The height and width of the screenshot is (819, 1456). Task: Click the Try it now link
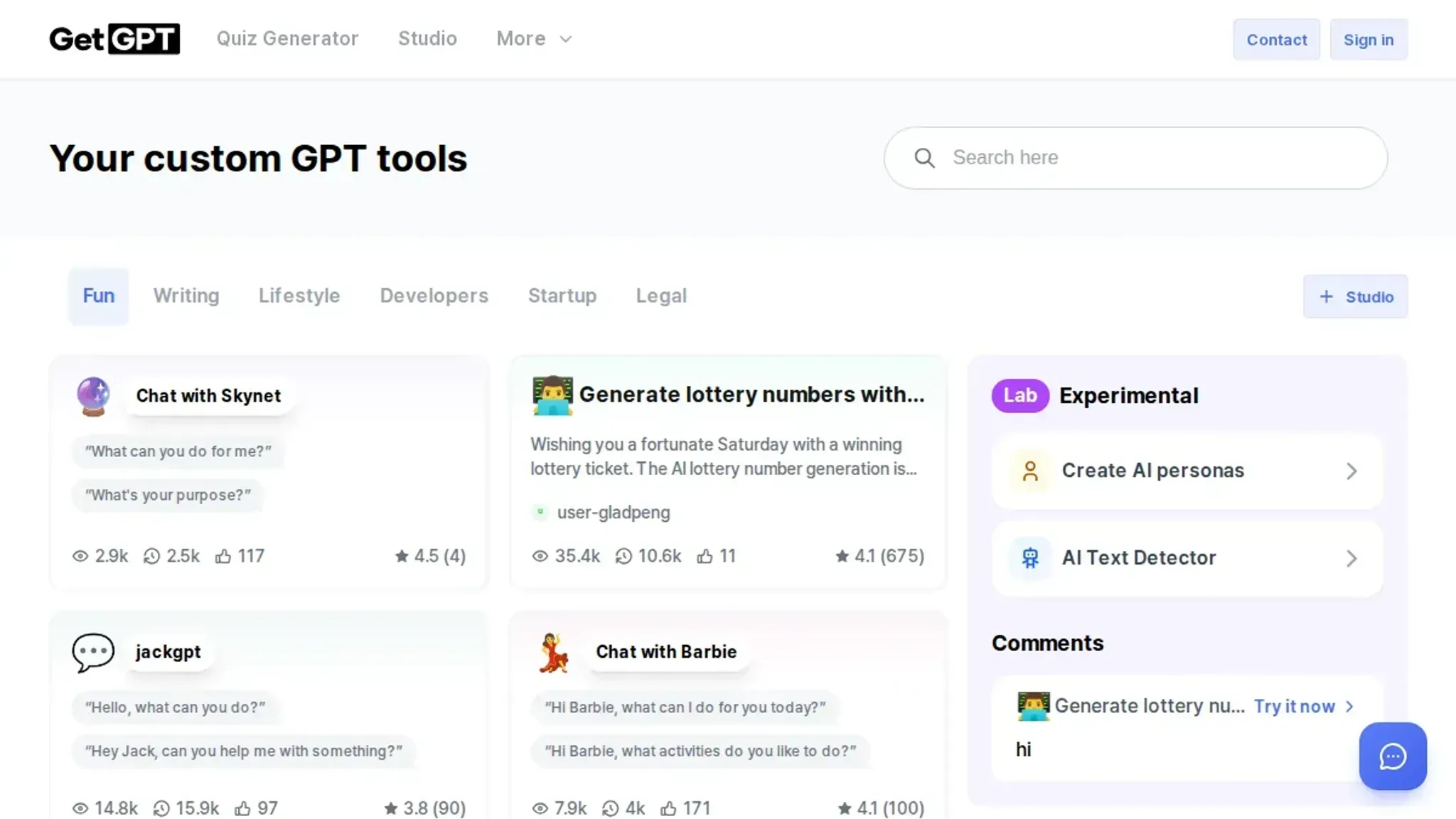click(1294, 707)
